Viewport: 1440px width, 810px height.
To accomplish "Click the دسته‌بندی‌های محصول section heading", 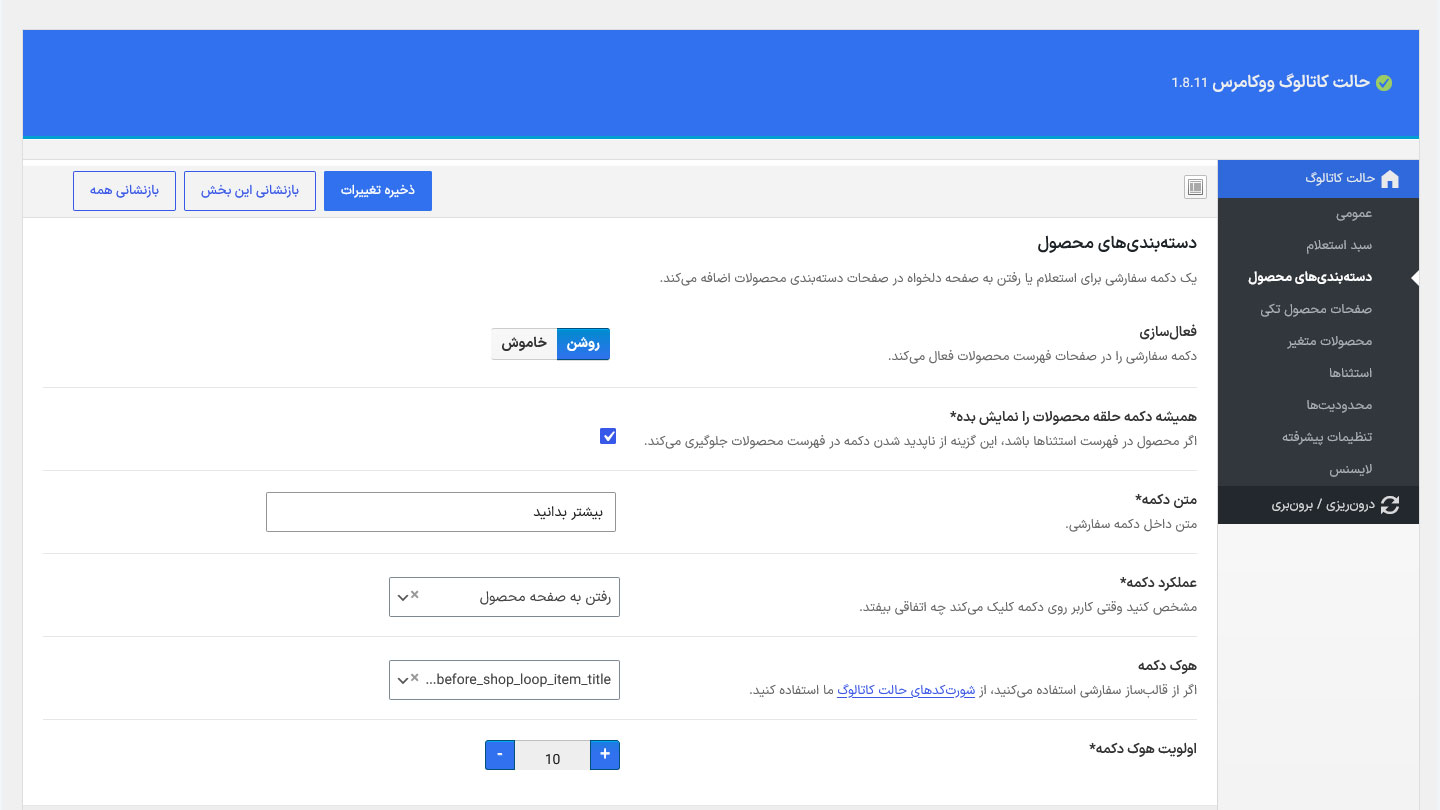I will (1117, 243).
